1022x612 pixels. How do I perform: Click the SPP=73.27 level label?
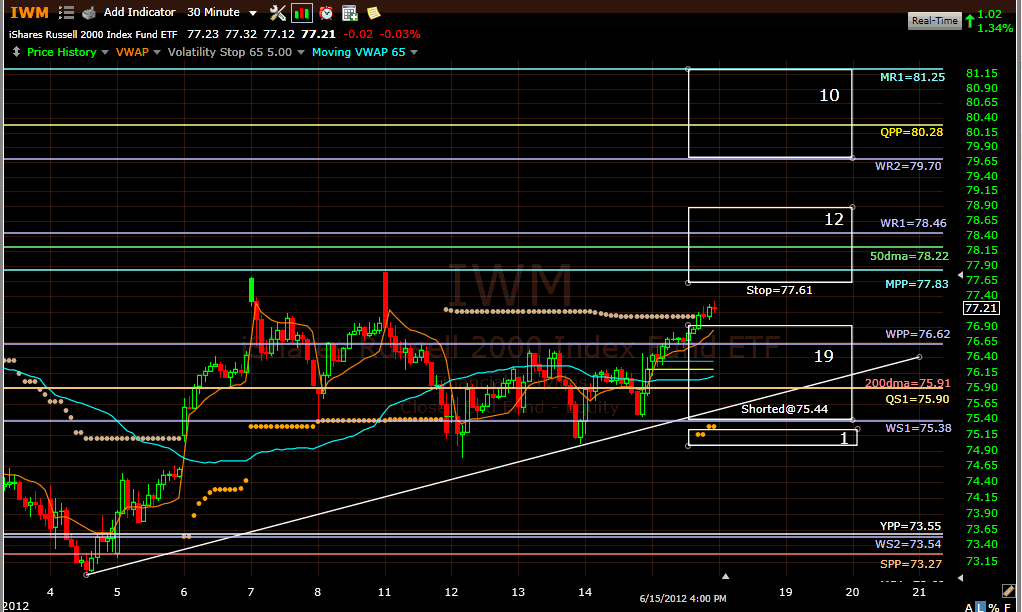(x=911, y=564)
